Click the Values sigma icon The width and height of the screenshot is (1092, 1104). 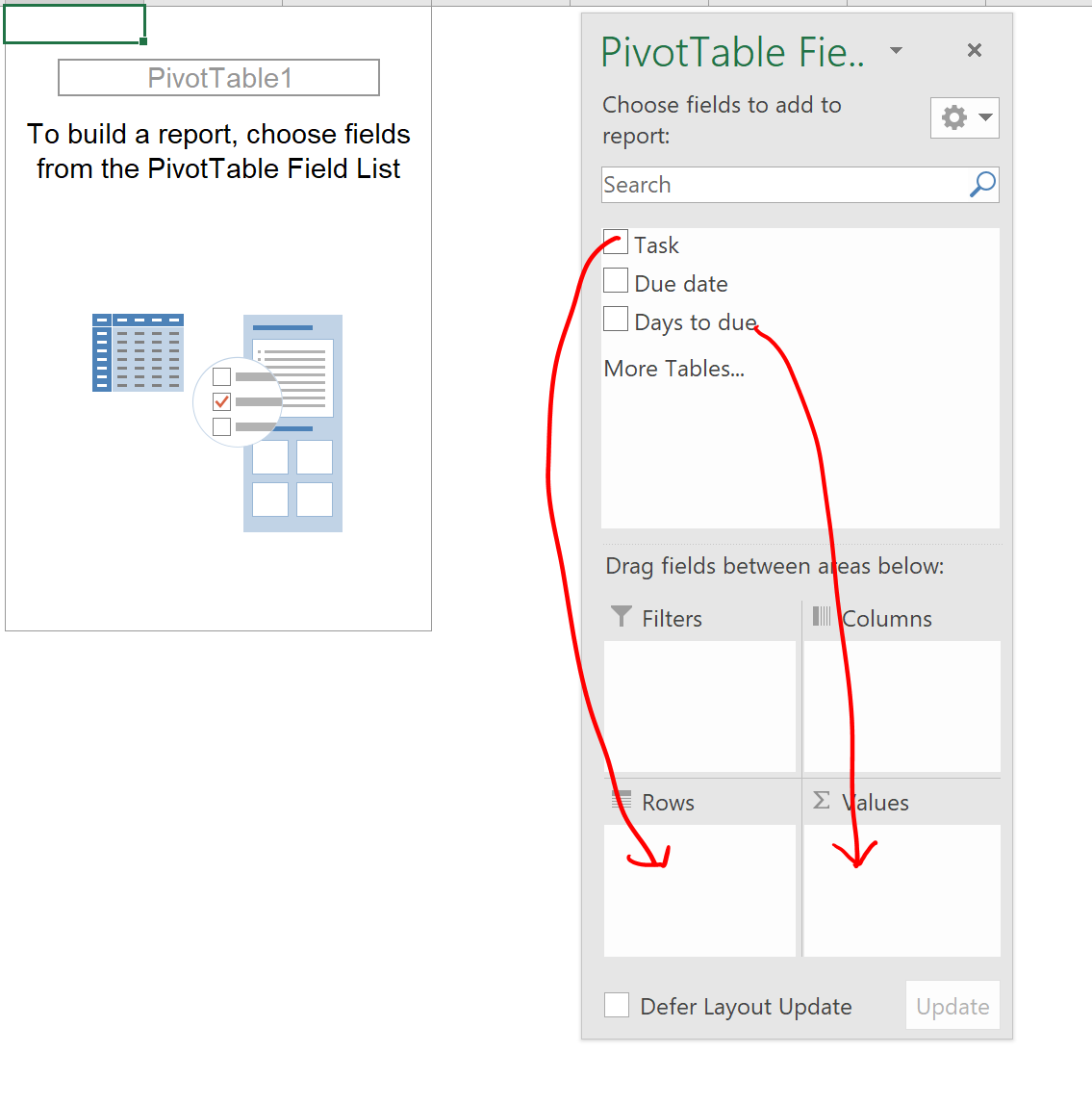[822, 801]
